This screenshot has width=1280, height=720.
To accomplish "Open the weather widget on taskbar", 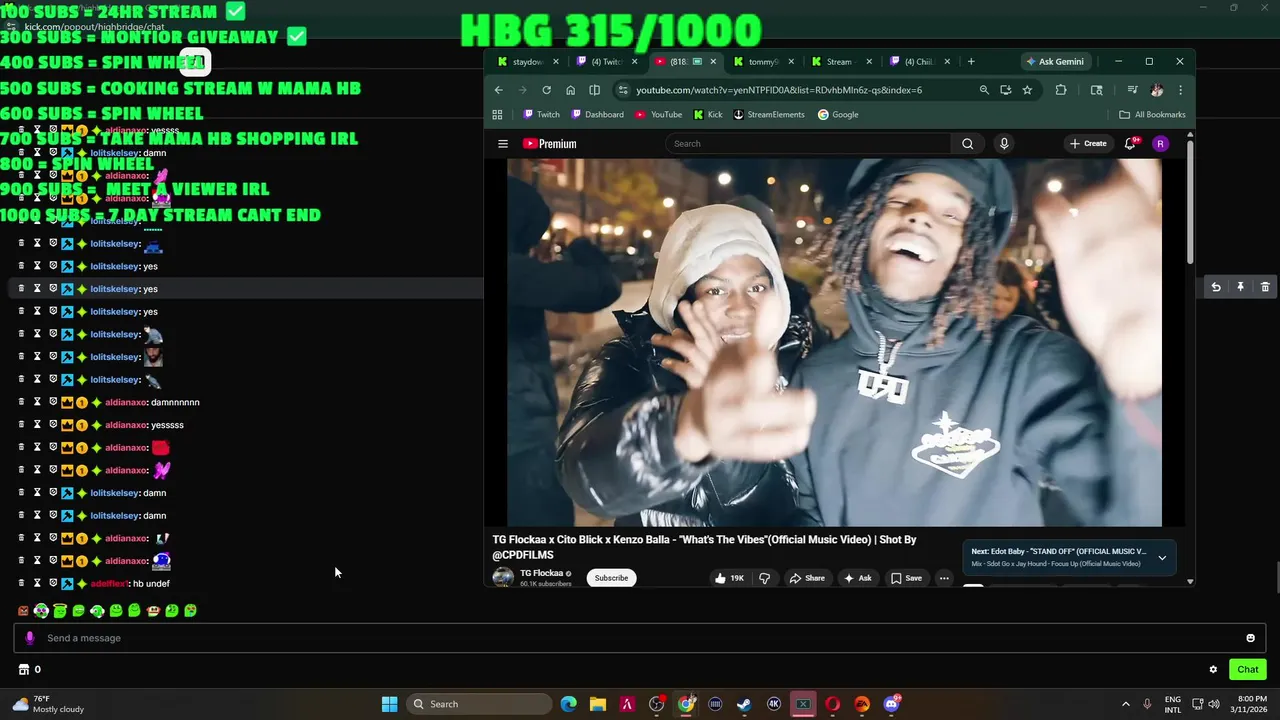I will tap(47, 704).
